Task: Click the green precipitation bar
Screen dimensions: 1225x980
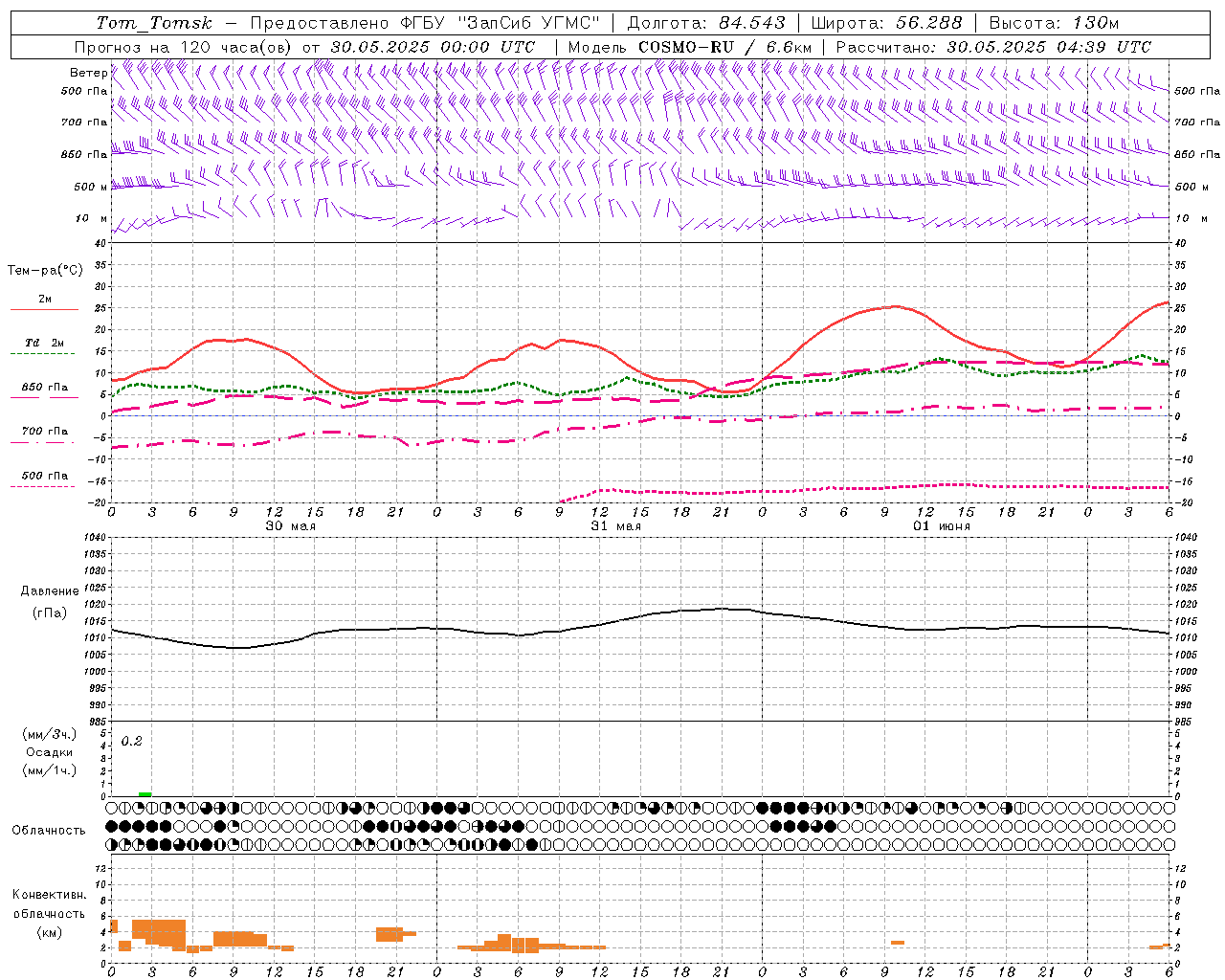Action: [145, 794]
